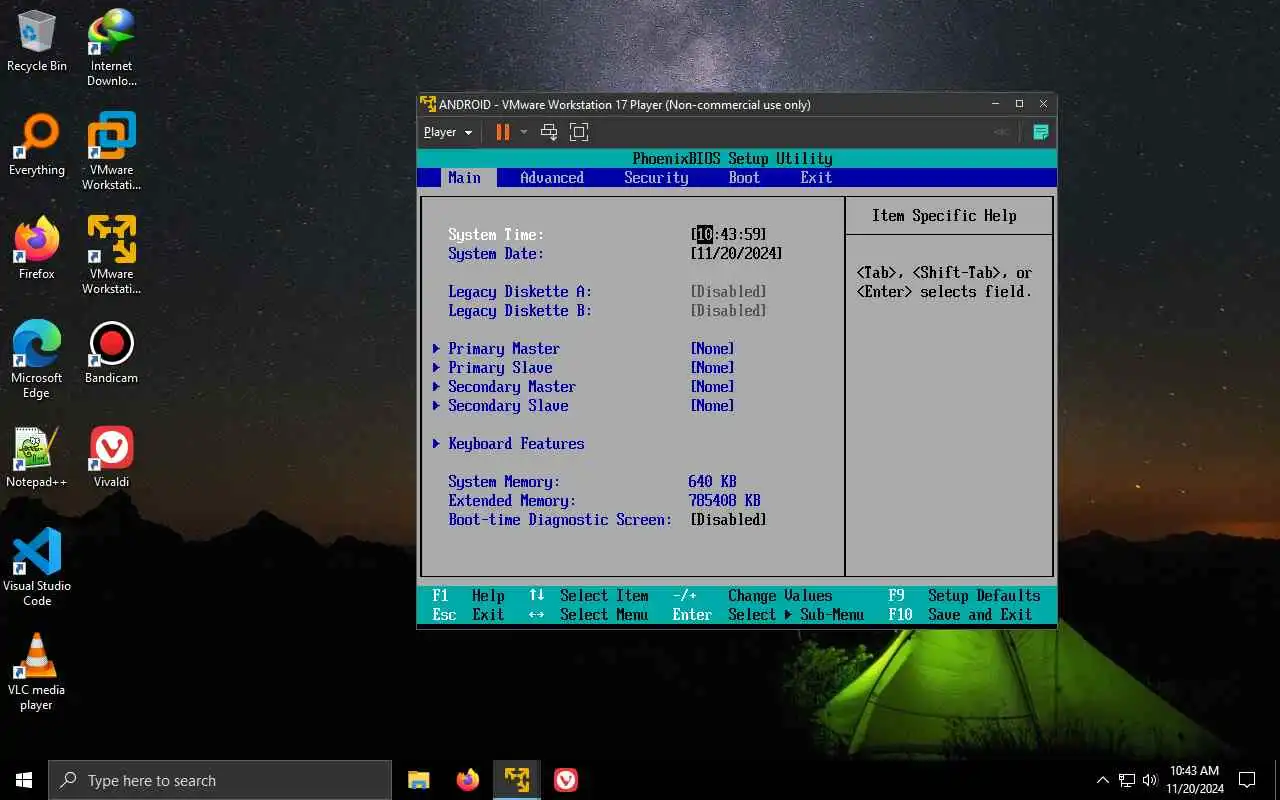Expand the Keyboard Features submenu
The width and height of the screenshot is (1280, 800).
(508, 443)
